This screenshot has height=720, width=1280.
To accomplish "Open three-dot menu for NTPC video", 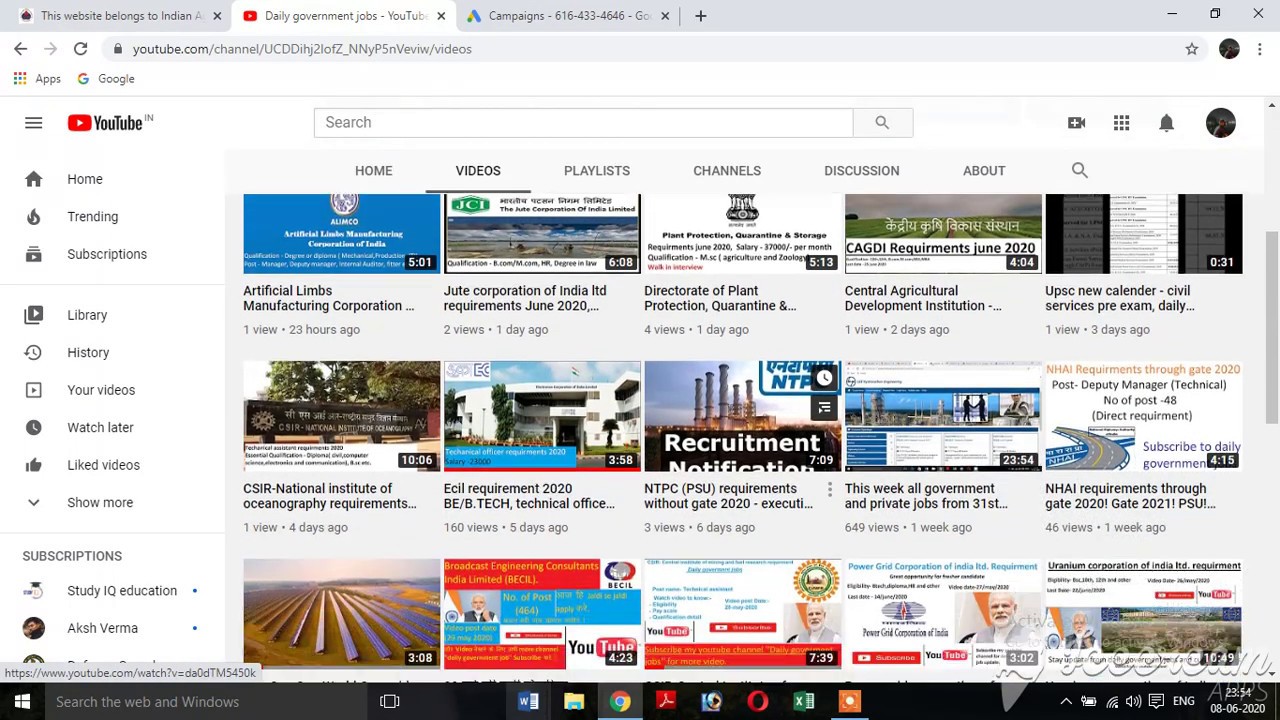I will [829, 490].
